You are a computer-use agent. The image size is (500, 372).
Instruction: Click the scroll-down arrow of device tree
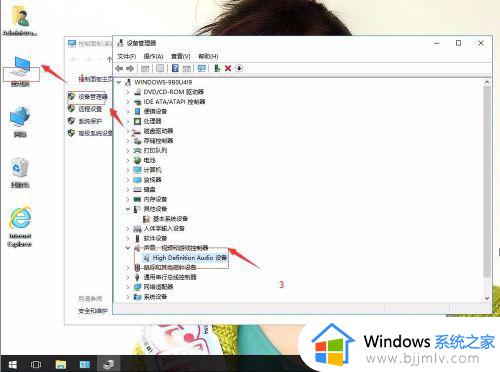pos(487,298)
